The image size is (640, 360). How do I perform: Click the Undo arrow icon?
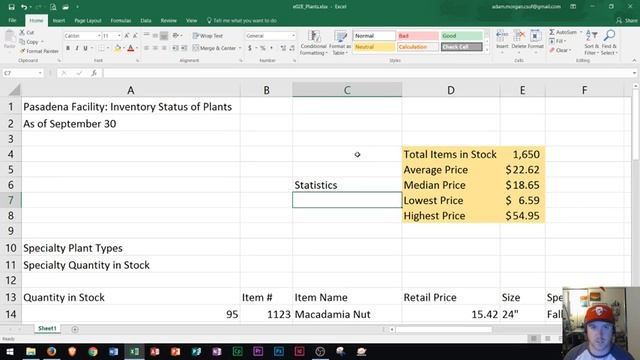[24, 7]
